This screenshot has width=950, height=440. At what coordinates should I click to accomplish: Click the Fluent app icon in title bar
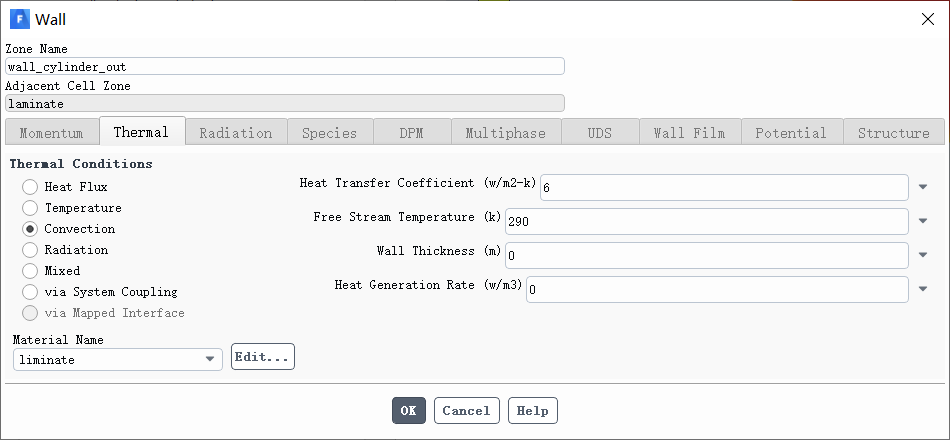pyautogui.click(x=20, y=19)
